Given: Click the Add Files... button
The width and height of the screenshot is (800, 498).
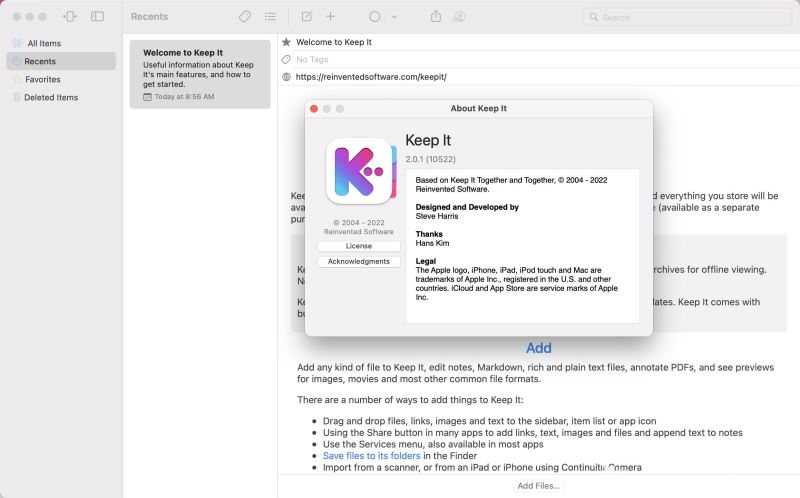Looking at the screenshot, I should coord(538,486).
